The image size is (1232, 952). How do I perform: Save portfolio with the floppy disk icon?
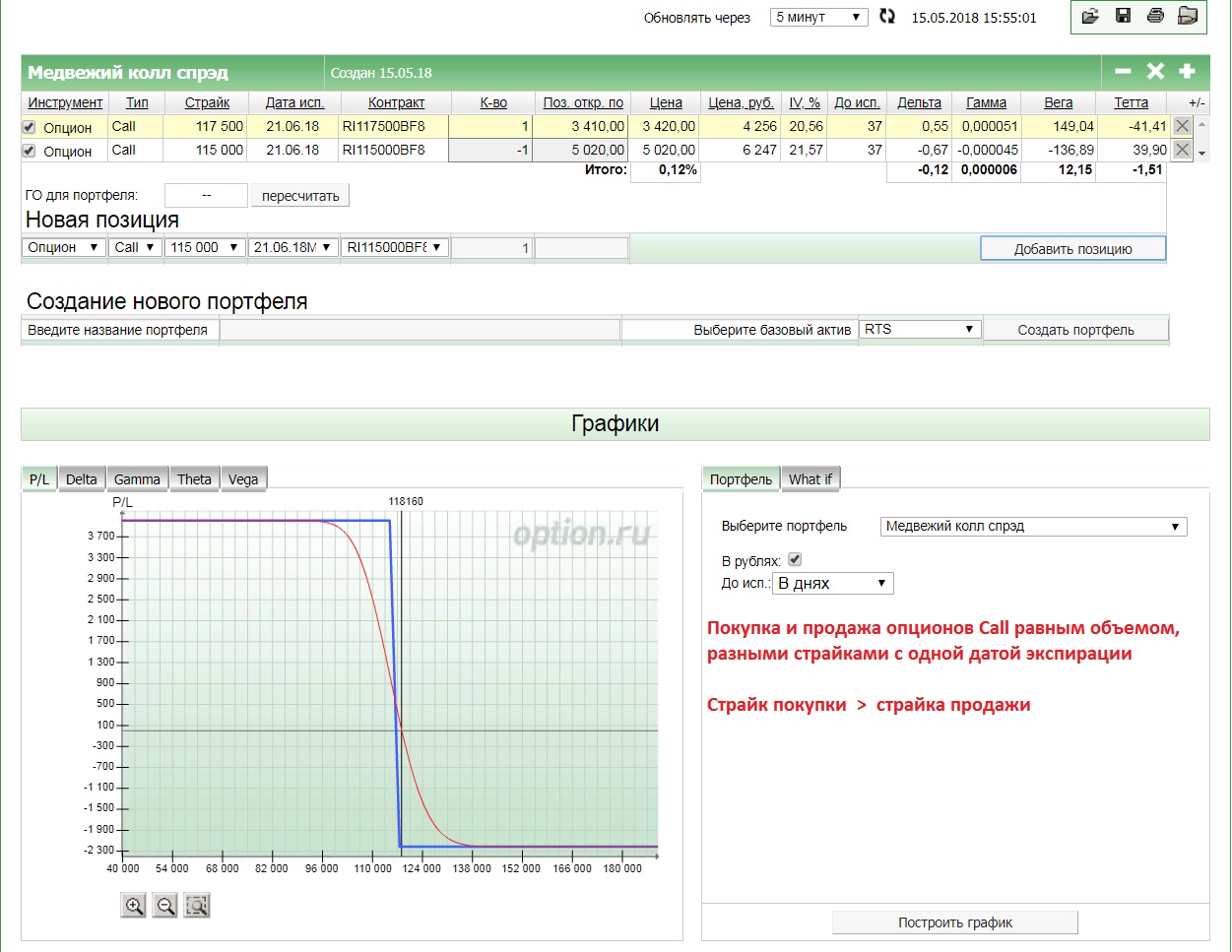tap(1123, 16)
